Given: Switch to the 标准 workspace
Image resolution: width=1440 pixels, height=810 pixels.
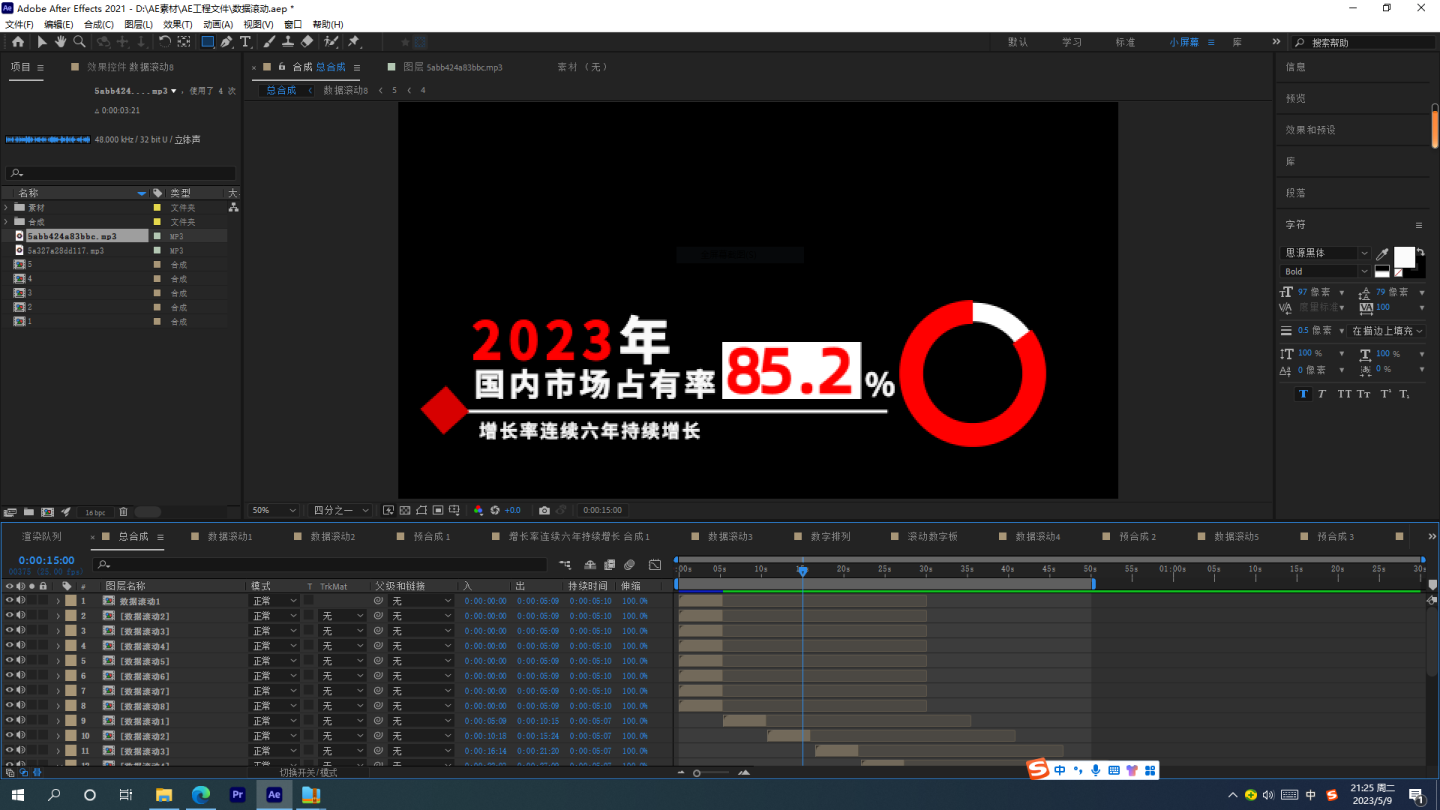Looking at the screenshot, I should pyautogui.click(x=1125, y=42).
